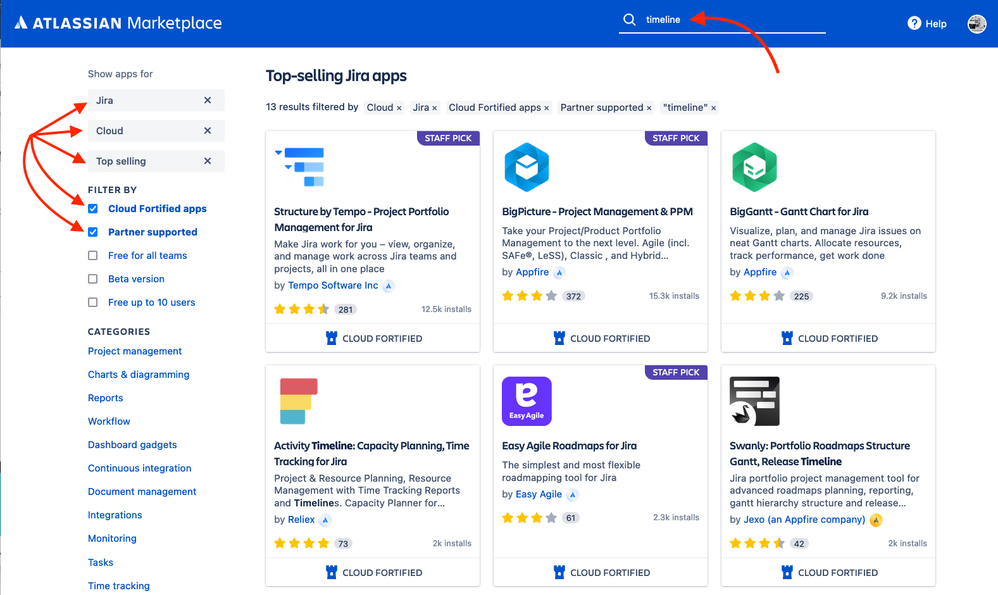Image resolution: width=998 pixels, height=595 pixels.
Task: Remove the Partner supported chip
Action: [x=649, y=108]
